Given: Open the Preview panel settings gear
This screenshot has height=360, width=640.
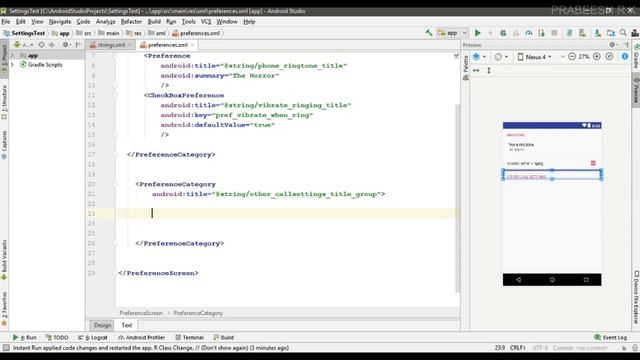Looking at the screenshot, I should click(x=613, y=44).
